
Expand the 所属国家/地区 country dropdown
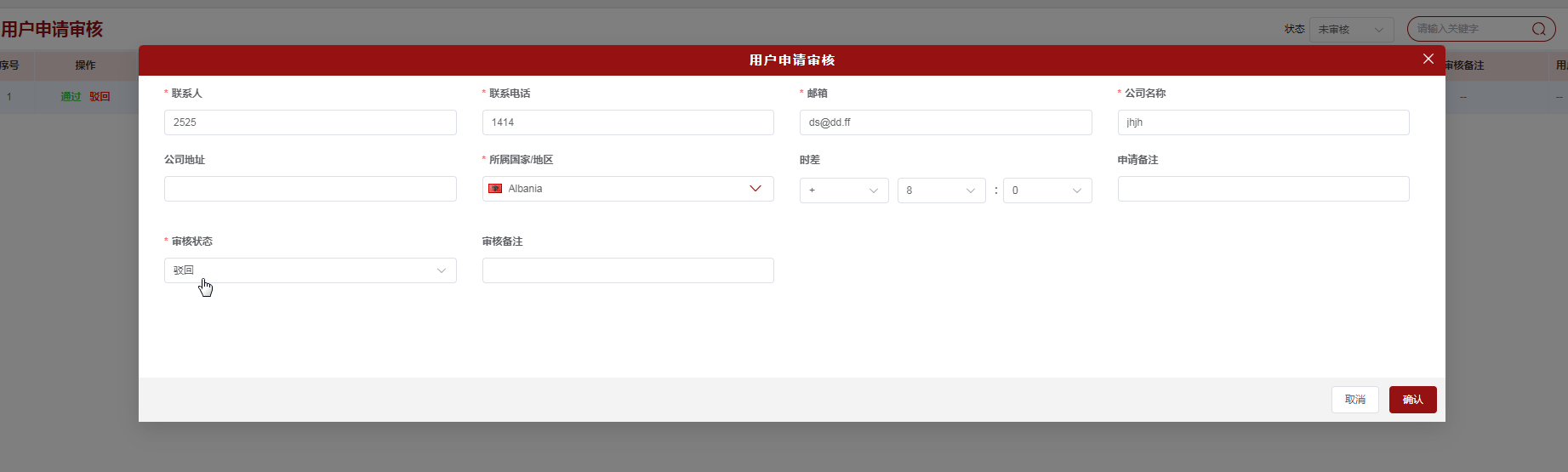[x=755, y=189]
